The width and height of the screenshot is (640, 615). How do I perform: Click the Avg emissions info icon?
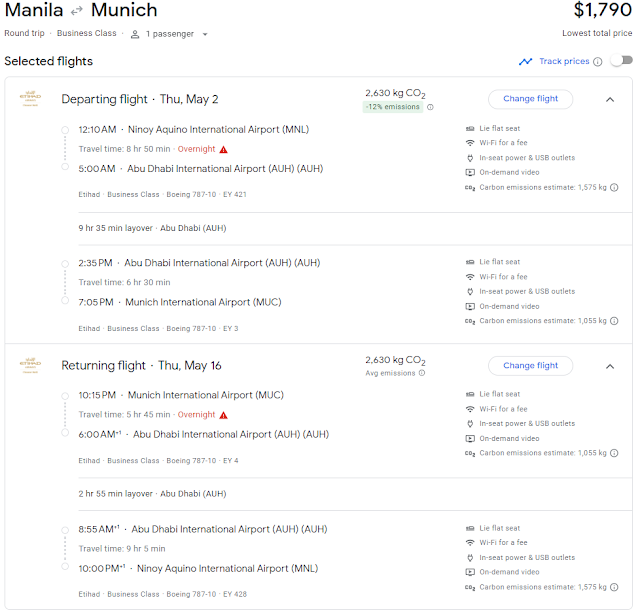coord(421,373)
